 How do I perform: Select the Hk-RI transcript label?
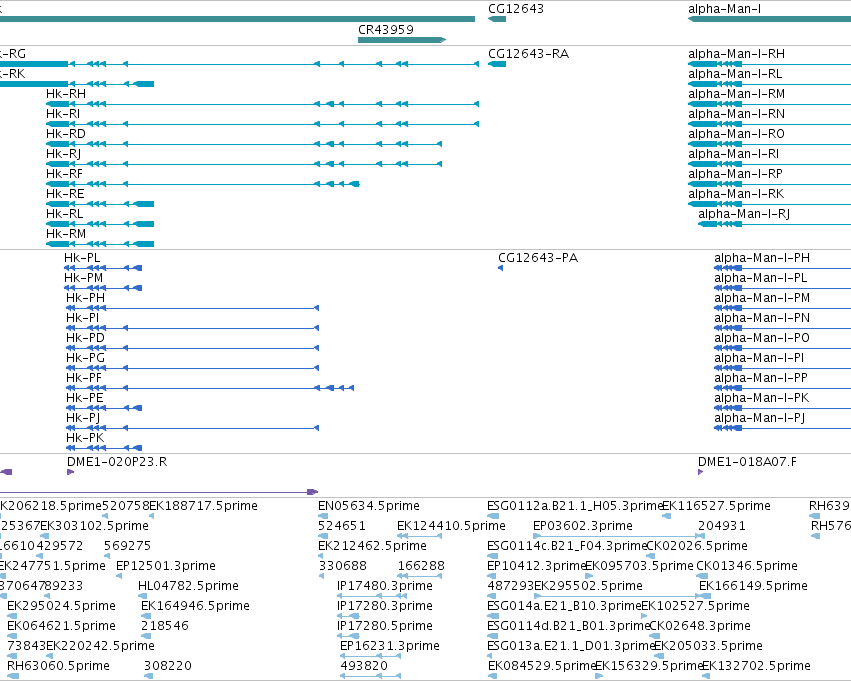(63, 114)
